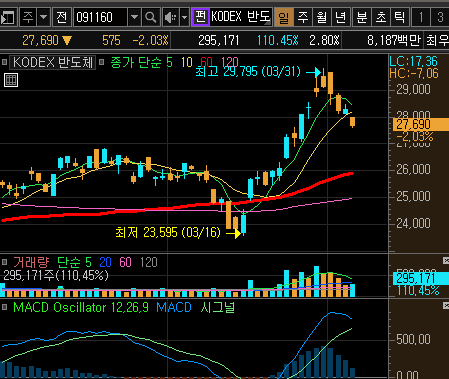Click the price change value 575
The width and height of the screenshot is (449, 379).
click(111, 41)
